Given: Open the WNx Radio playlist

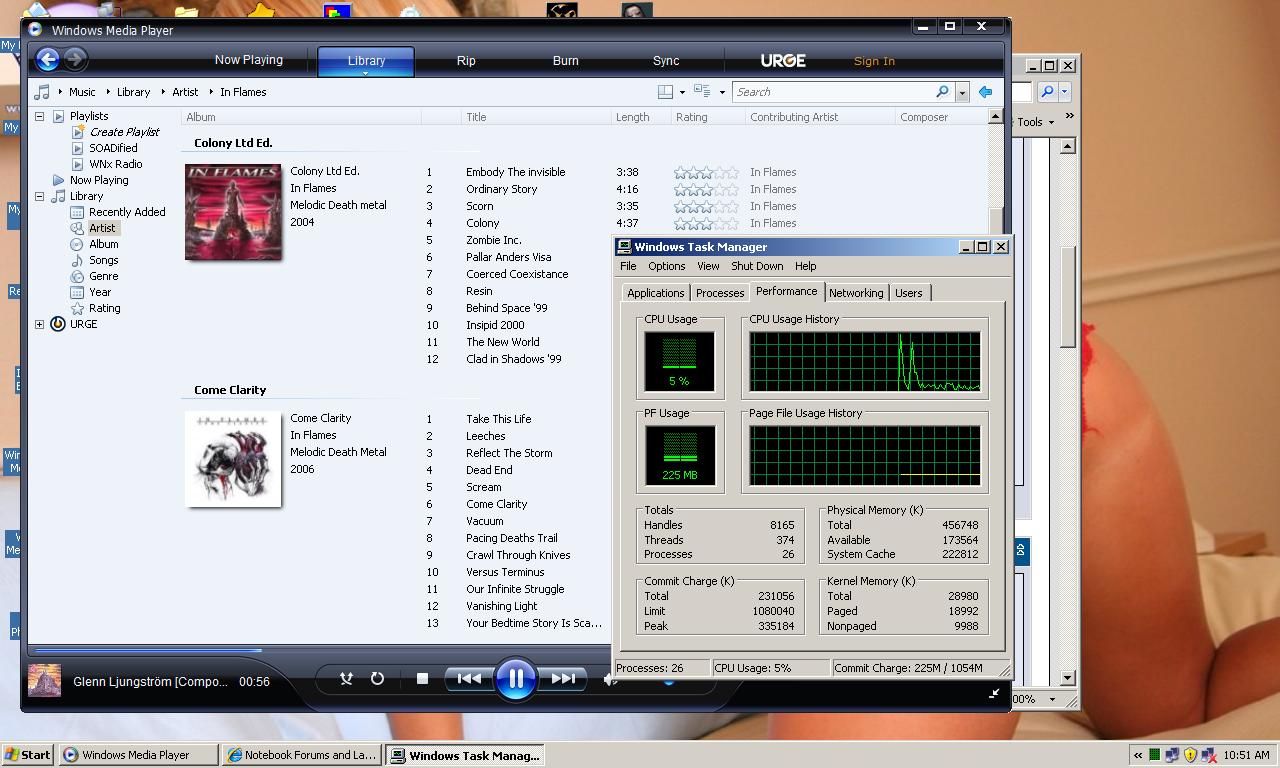Looking at the screenshot, I should coord(115,164).
